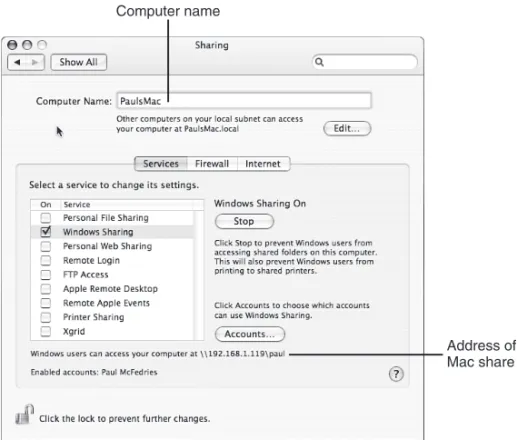Select the Apple Remote Desktop row
517x440 pixels.
[x=112, y=289]
